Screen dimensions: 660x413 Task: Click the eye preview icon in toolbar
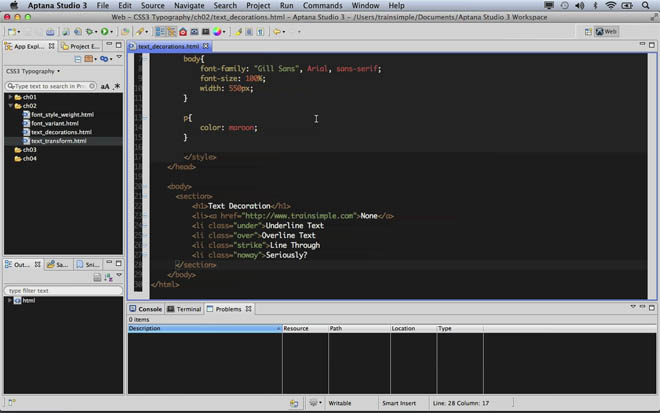pos(194,32)
